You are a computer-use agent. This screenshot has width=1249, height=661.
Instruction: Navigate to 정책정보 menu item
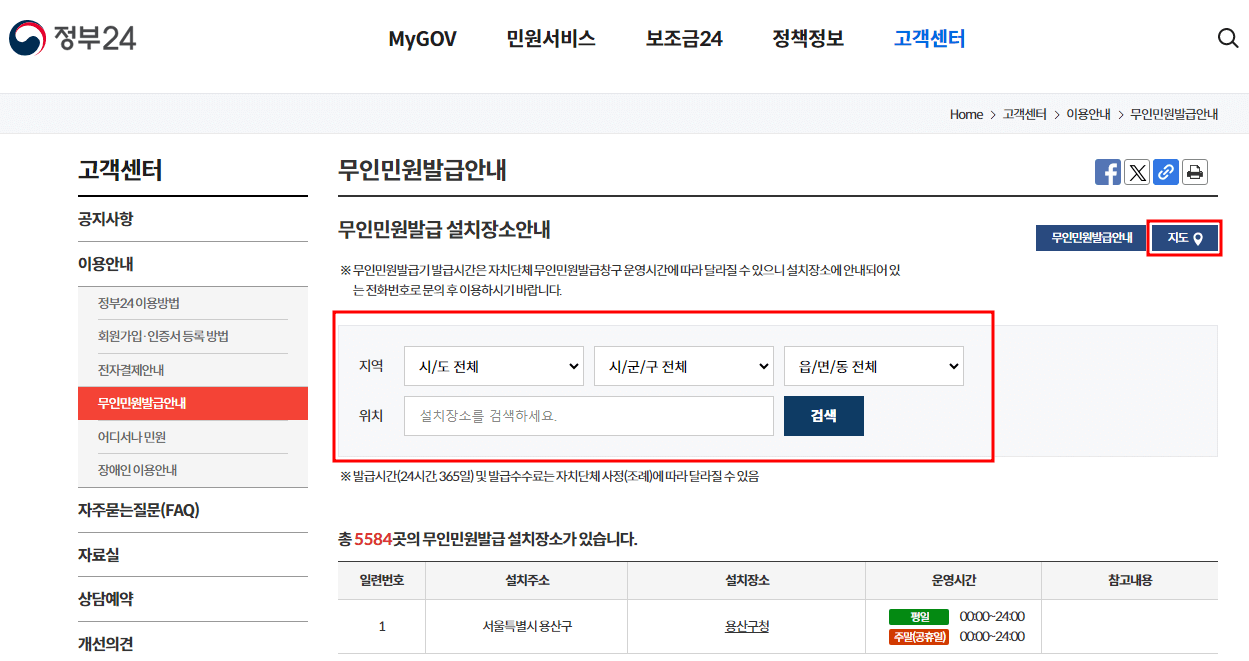click(806, 38)
